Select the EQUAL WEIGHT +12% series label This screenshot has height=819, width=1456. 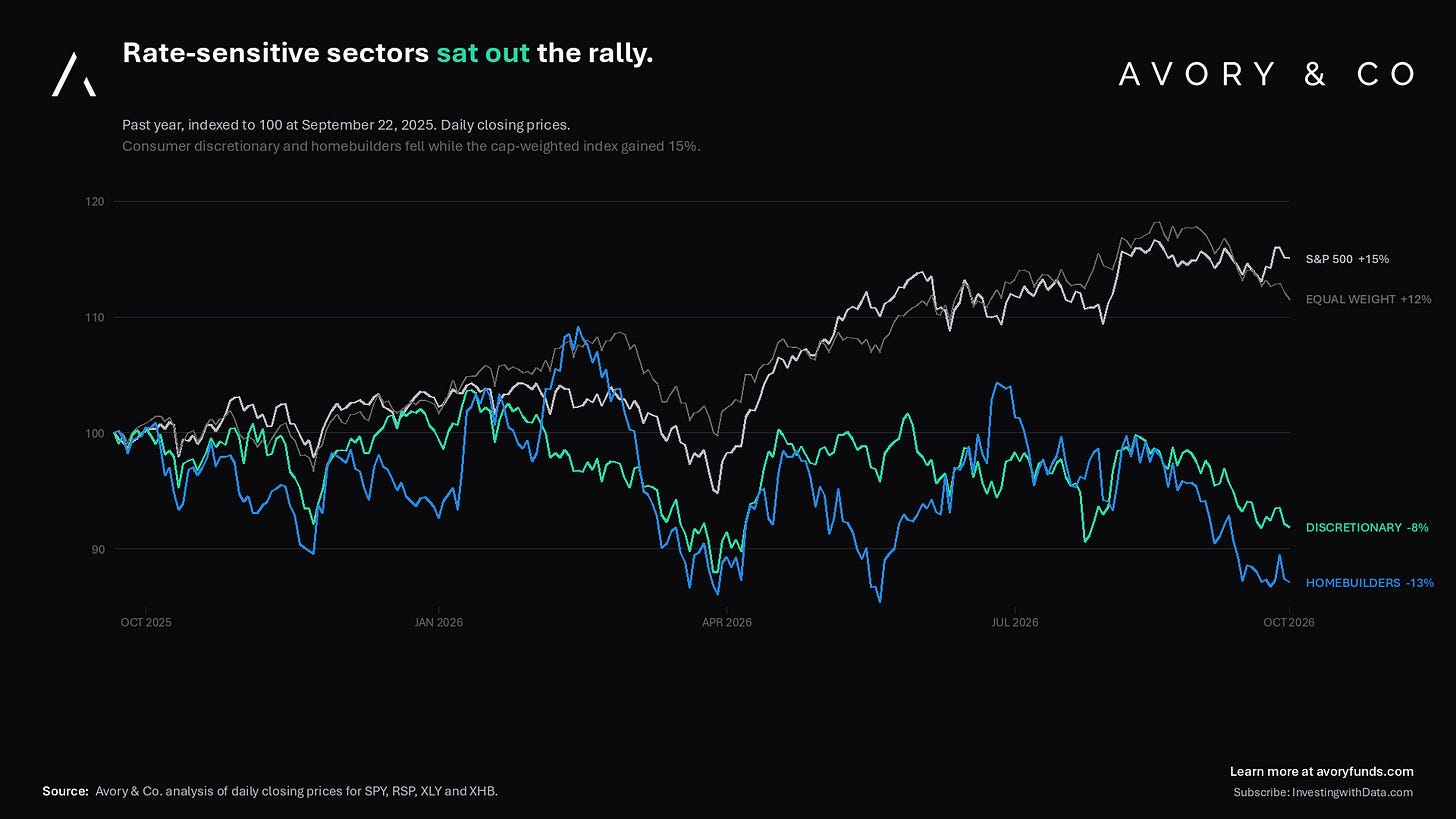(1368, 299)
